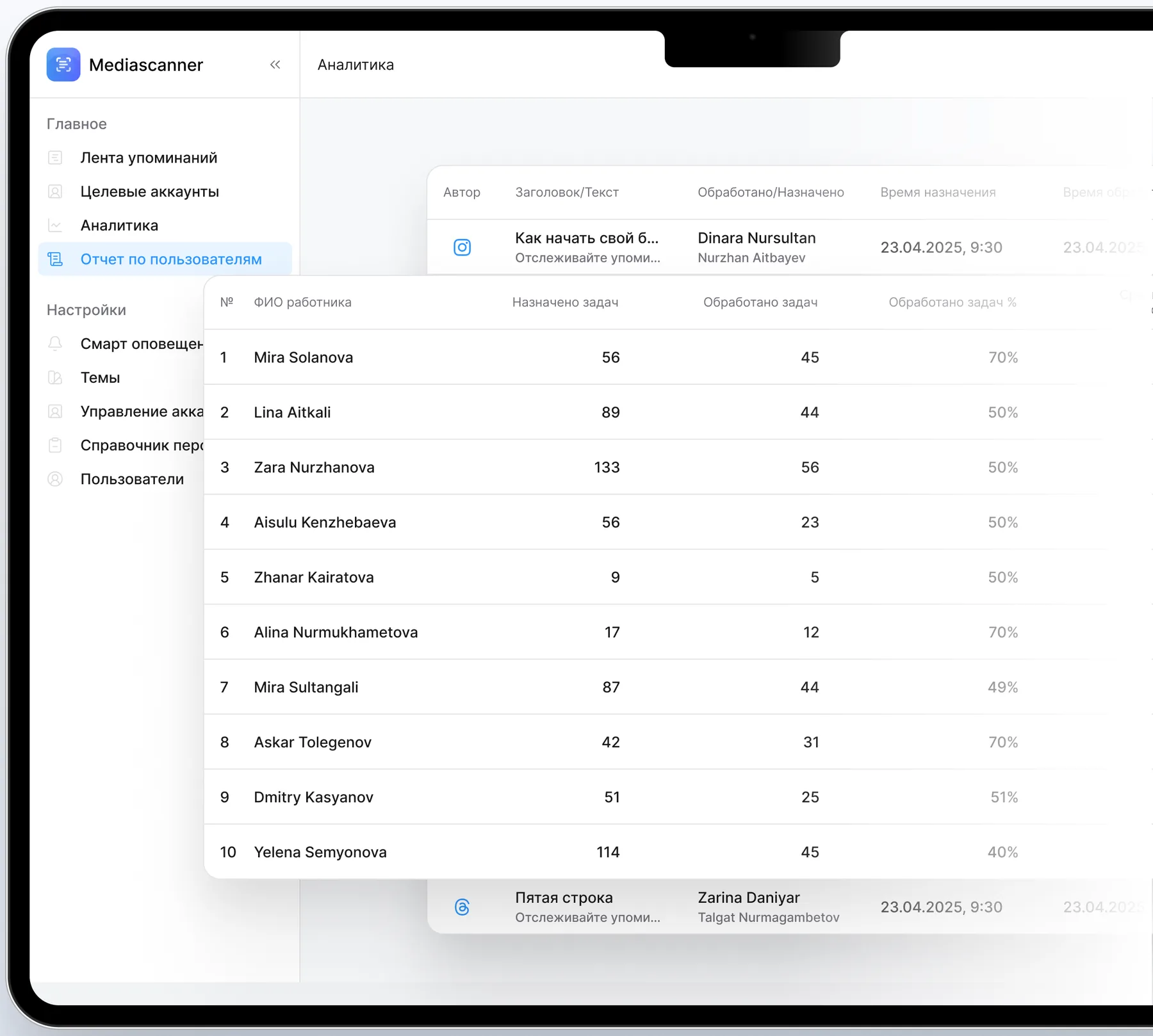
Task: Click 23.04.2025, 9:30 in Instagram row
Action: [941, 247]
